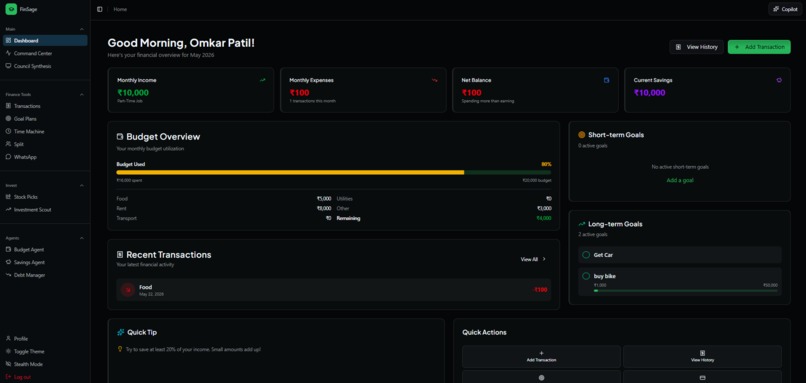This screenshot has width=806, height=383.
Task: Click the wallet icon on Net Balance card
Action: [607, 80]
